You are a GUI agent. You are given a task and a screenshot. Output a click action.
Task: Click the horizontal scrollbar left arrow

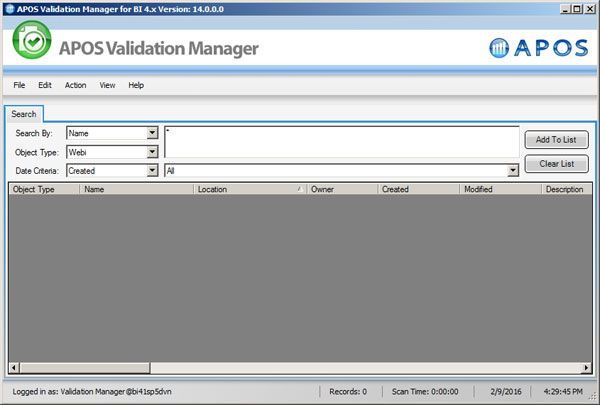[x=14, y=368]
